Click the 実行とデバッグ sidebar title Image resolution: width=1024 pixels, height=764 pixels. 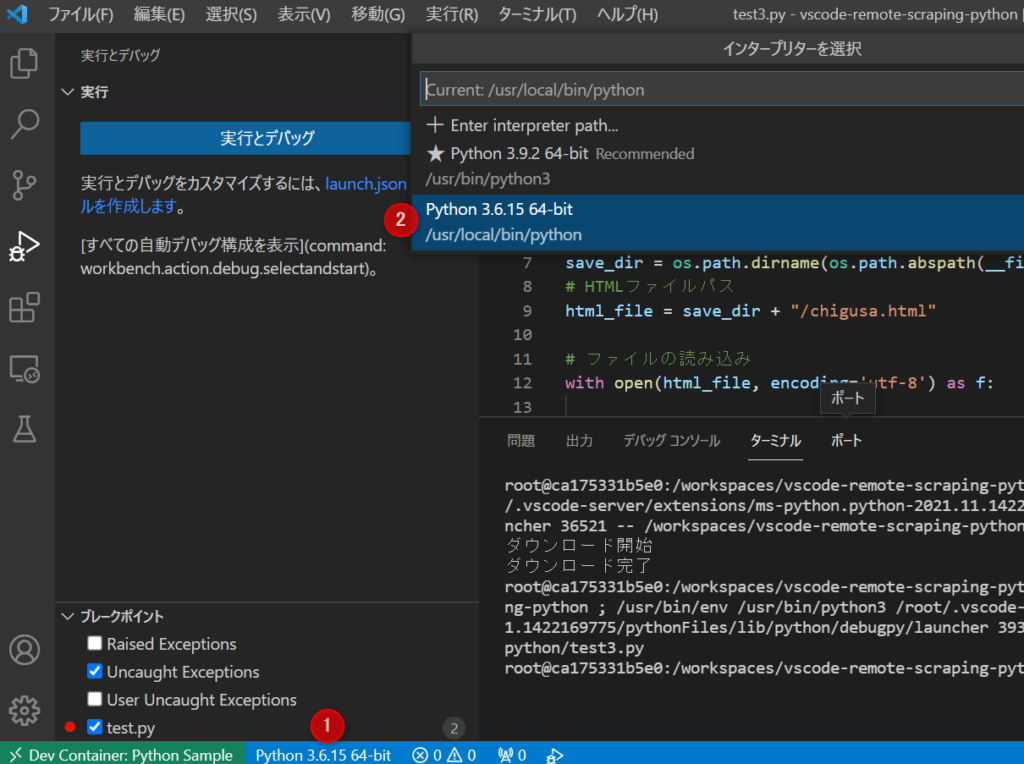click(120, 56)
